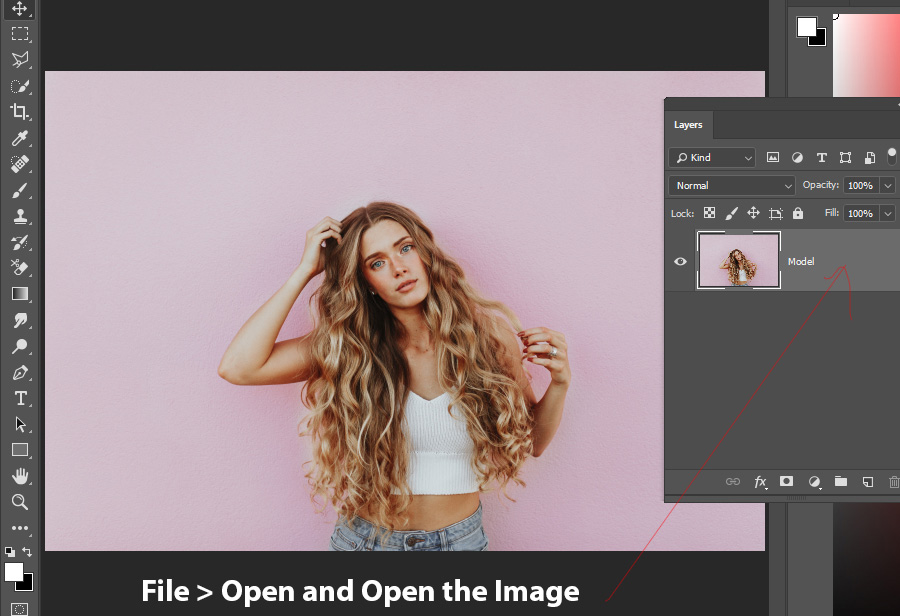
Task: Switch to the Layers tab
Action: [688, 125]
